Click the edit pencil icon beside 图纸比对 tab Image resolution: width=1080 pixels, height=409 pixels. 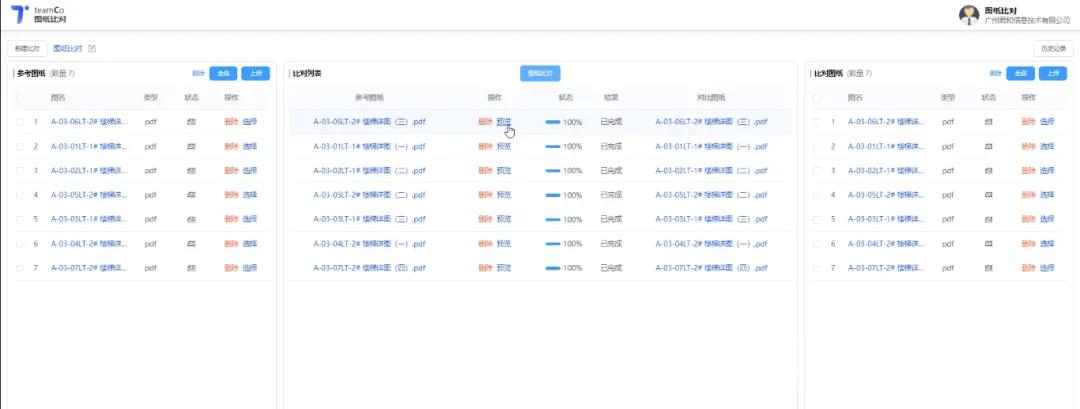93,48
